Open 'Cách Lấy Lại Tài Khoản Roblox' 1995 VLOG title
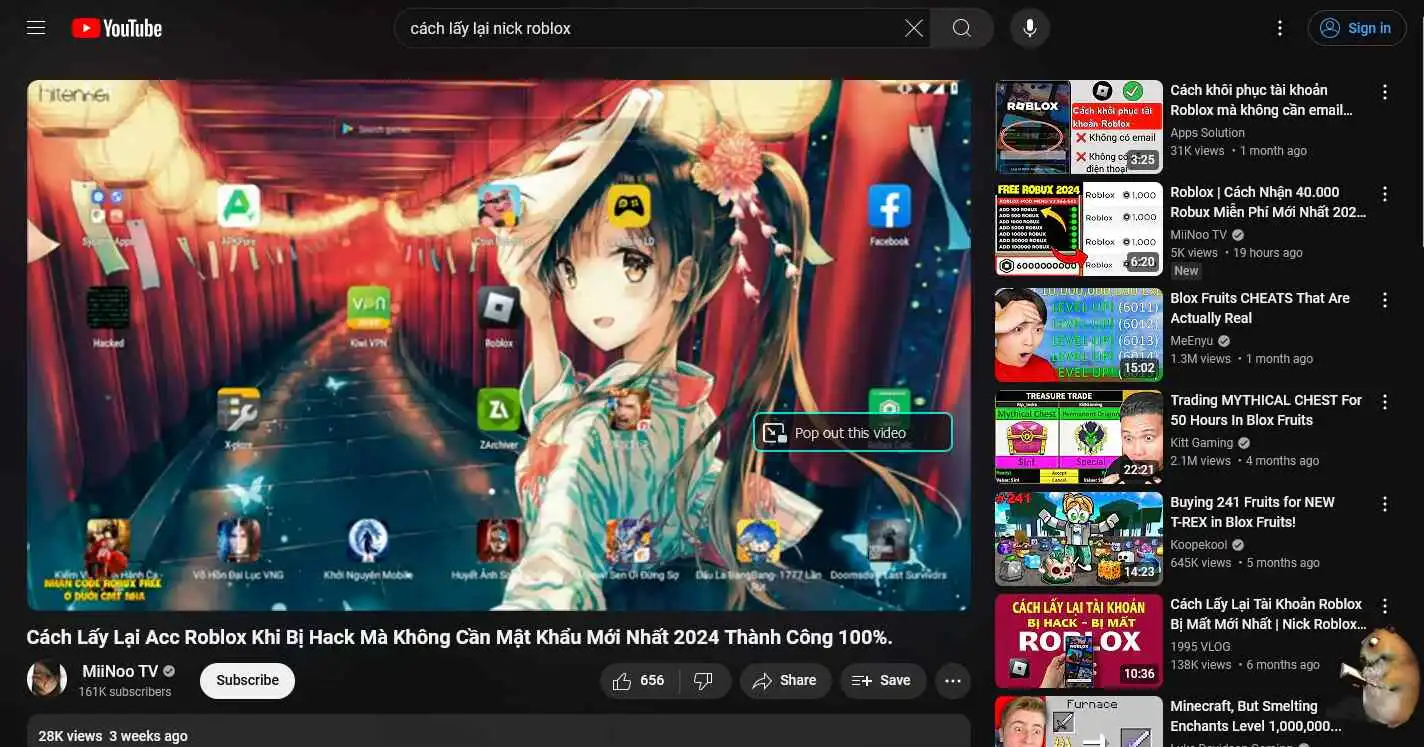 click(x=1267, y=614)
